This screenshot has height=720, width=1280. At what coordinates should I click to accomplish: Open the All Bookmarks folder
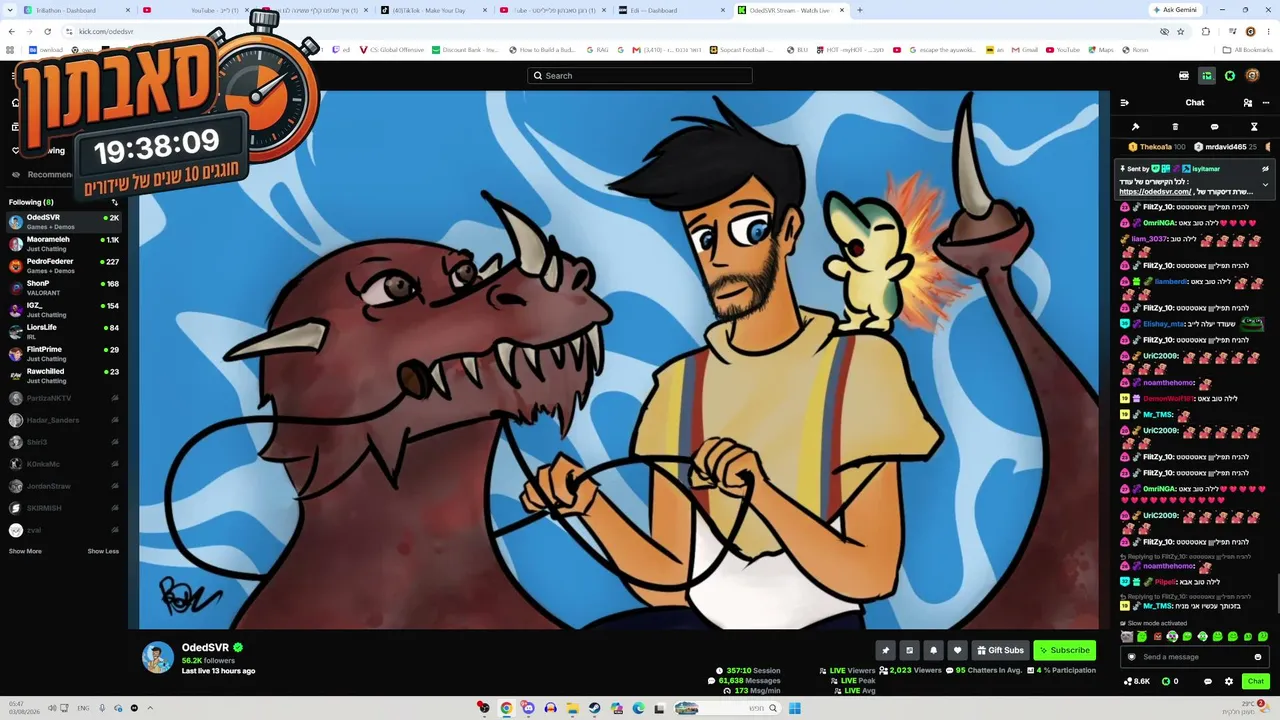pyautogui.click(x=1248, y=50)
